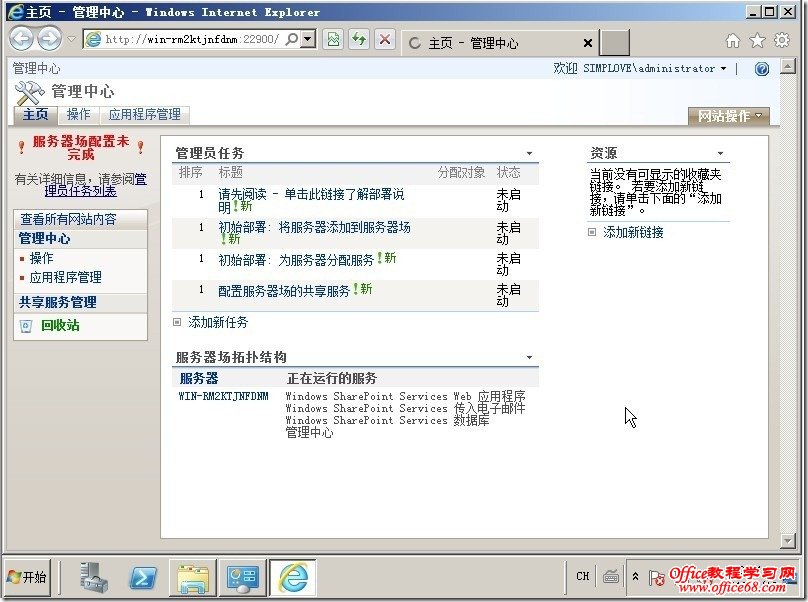This screenshot has height=602, width=808.
Task: Click the browser settings gear icon
Action: tap(781, 38)
